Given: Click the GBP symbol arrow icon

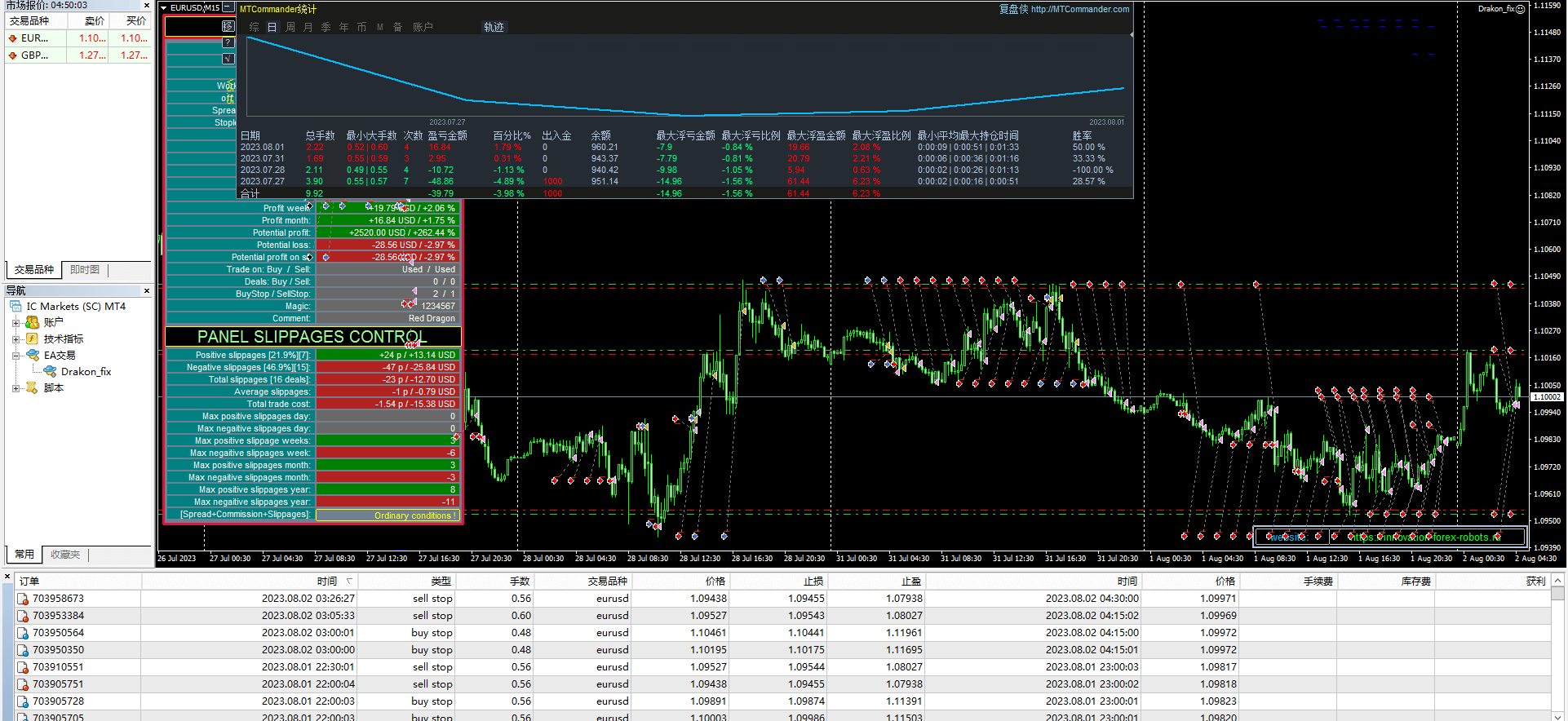Looking at the screenshot, I should click(x=13, y=55).
